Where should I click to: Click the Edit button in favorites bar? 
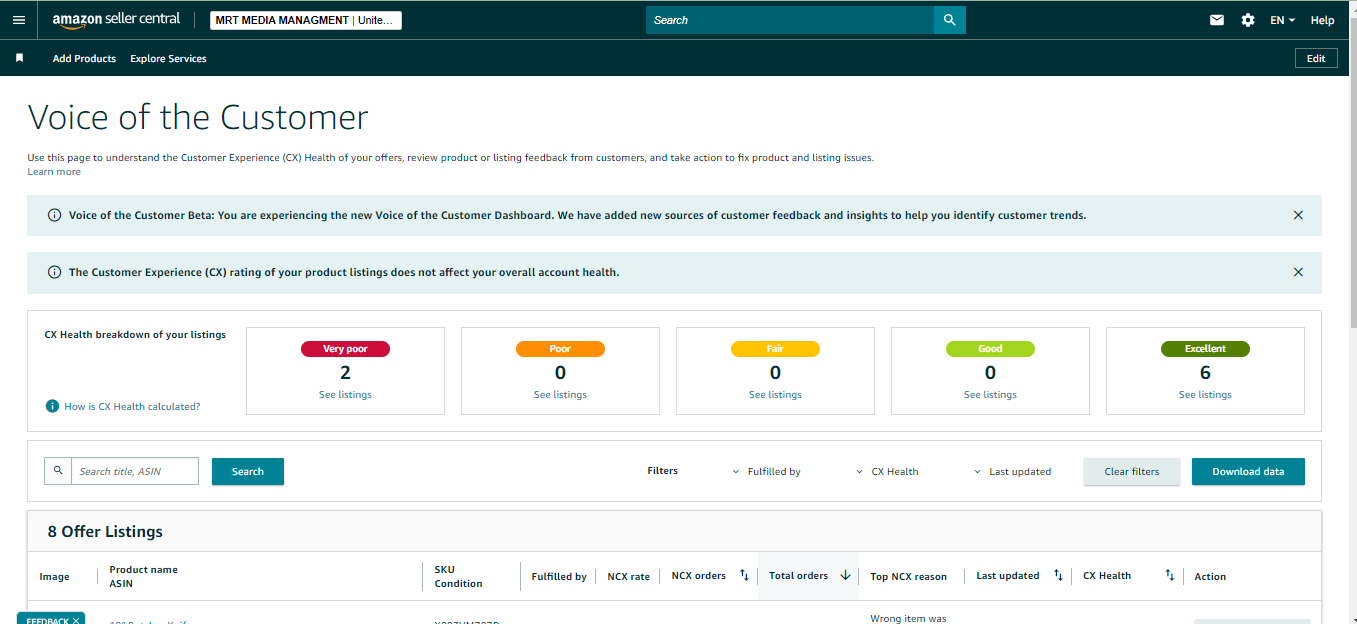tap(1316, 58)
